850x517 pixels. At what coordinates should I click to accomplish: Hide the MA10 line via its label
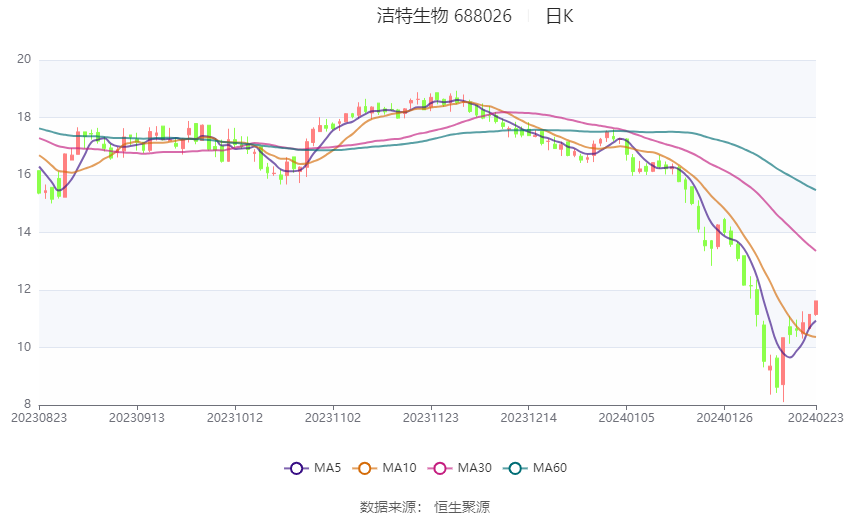(x=399, y=468)
